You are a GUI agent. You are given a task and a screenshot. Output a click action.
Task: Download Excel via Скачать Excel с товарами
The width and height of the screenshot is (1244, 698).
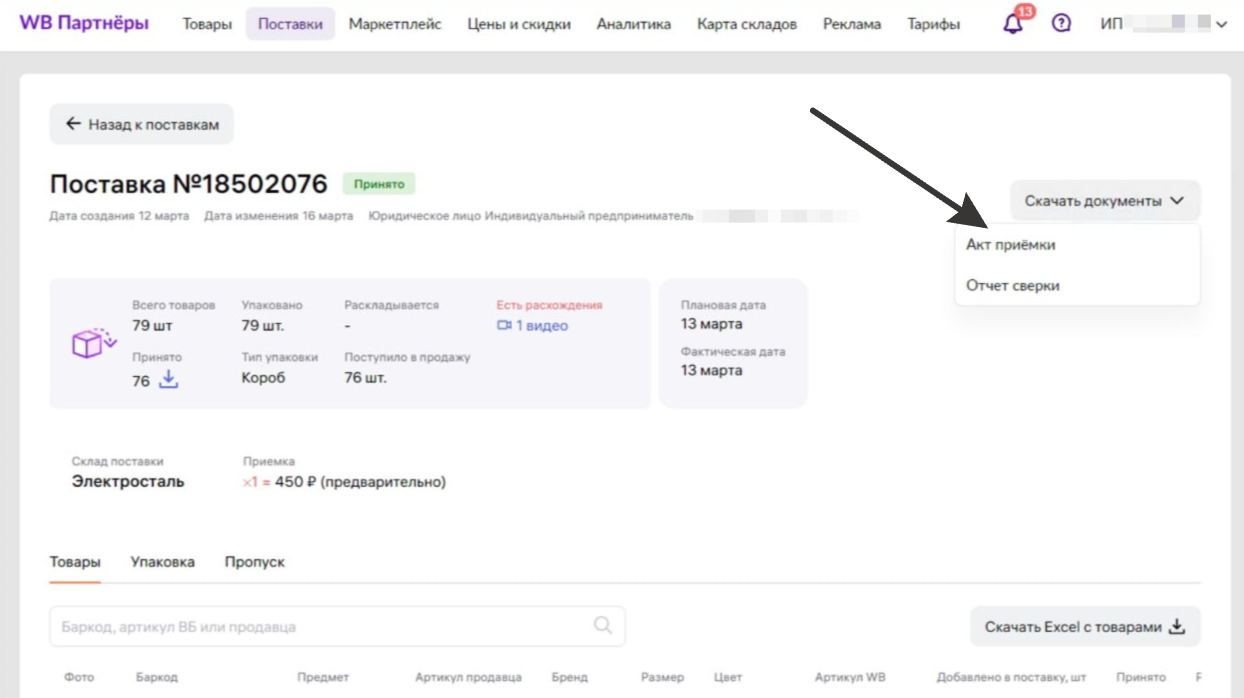pyautogui.click(x=1085, y=627)
